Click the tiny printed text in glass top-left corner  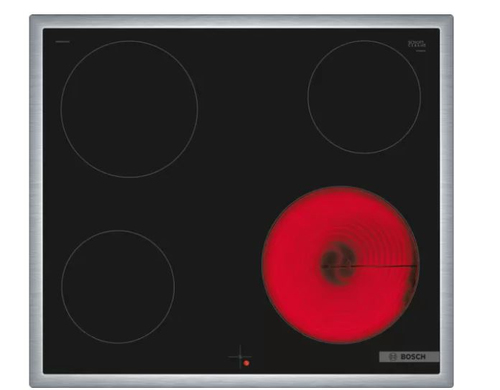(x=62, y=42)
